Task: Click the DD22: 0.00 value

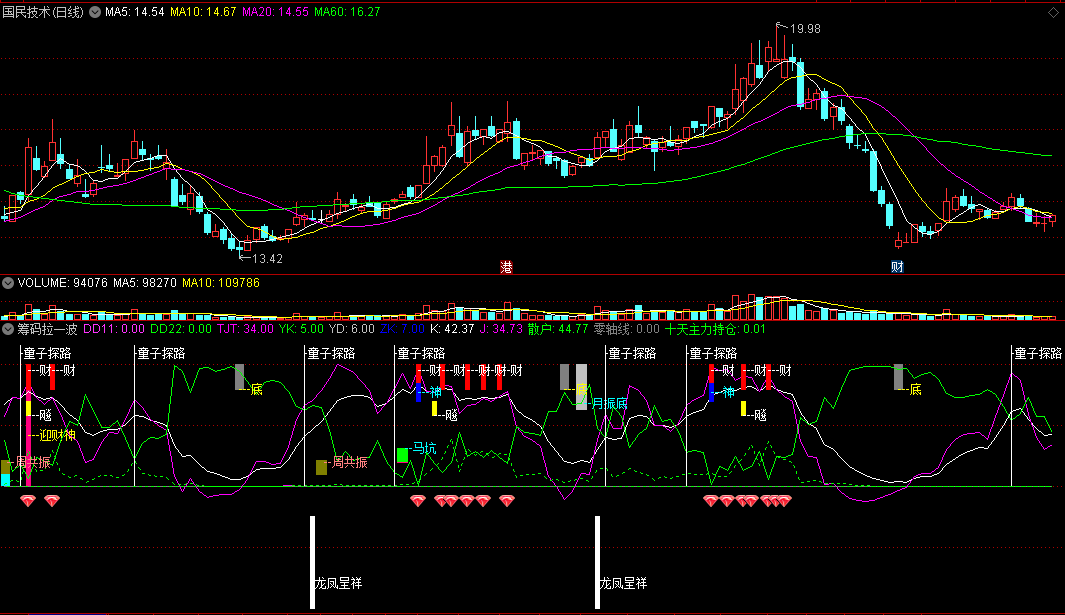Action: [x=181, y=330]
